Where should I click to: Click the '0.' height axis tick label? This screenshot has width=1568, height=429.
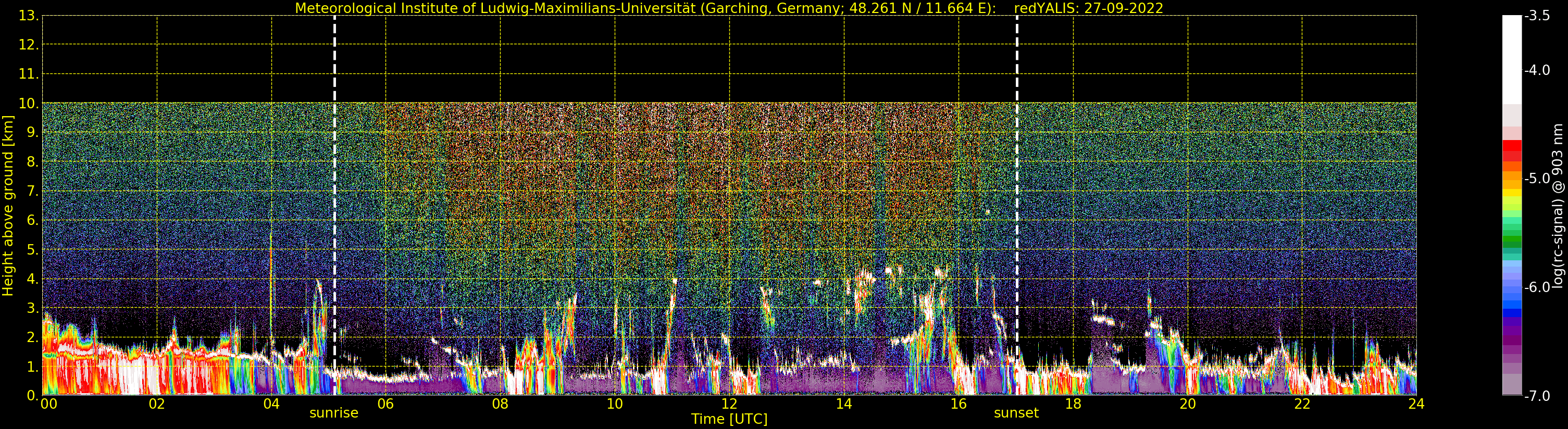(33, 396)
